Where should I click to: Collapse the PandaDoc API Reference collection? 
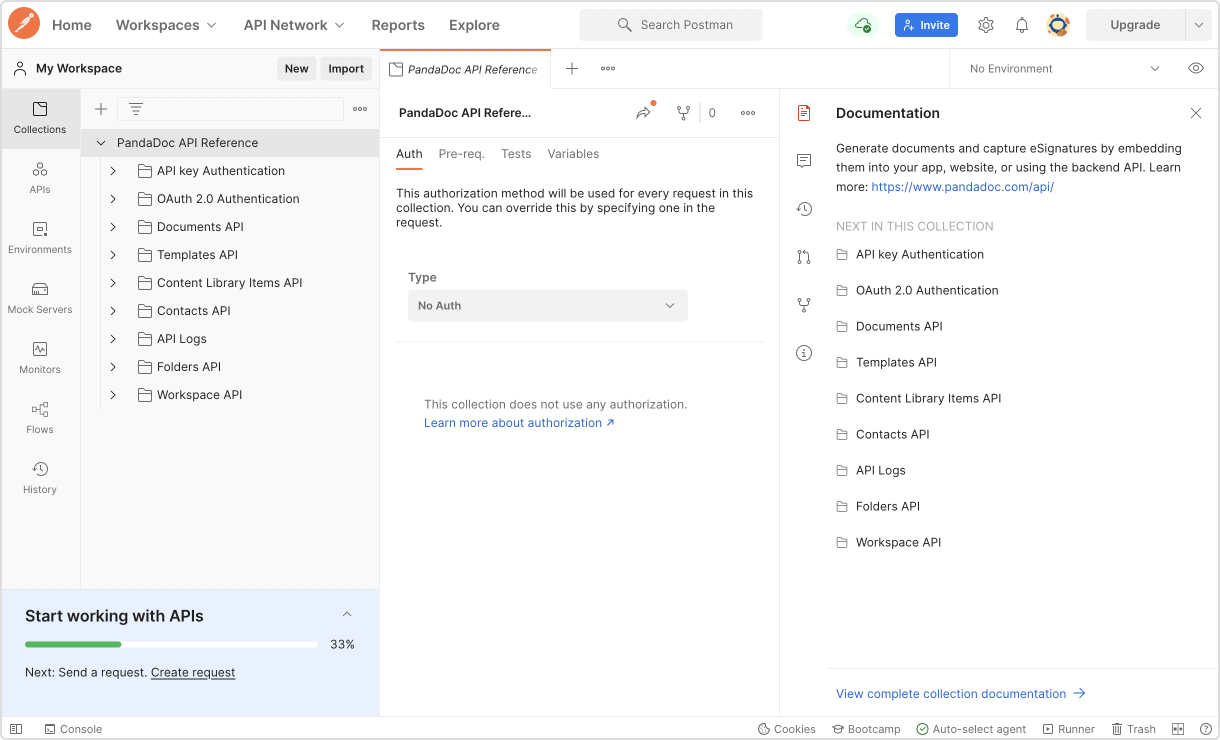(101, 143)
